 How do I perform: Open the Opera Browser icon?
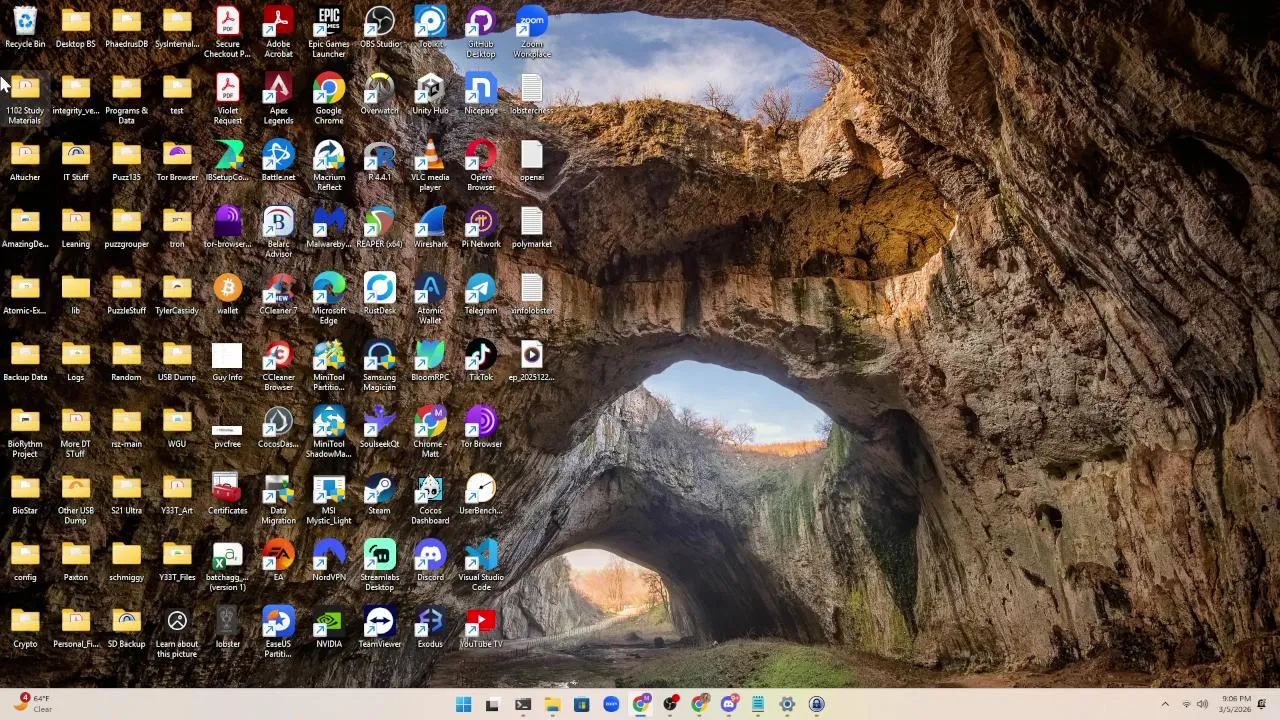481,166
